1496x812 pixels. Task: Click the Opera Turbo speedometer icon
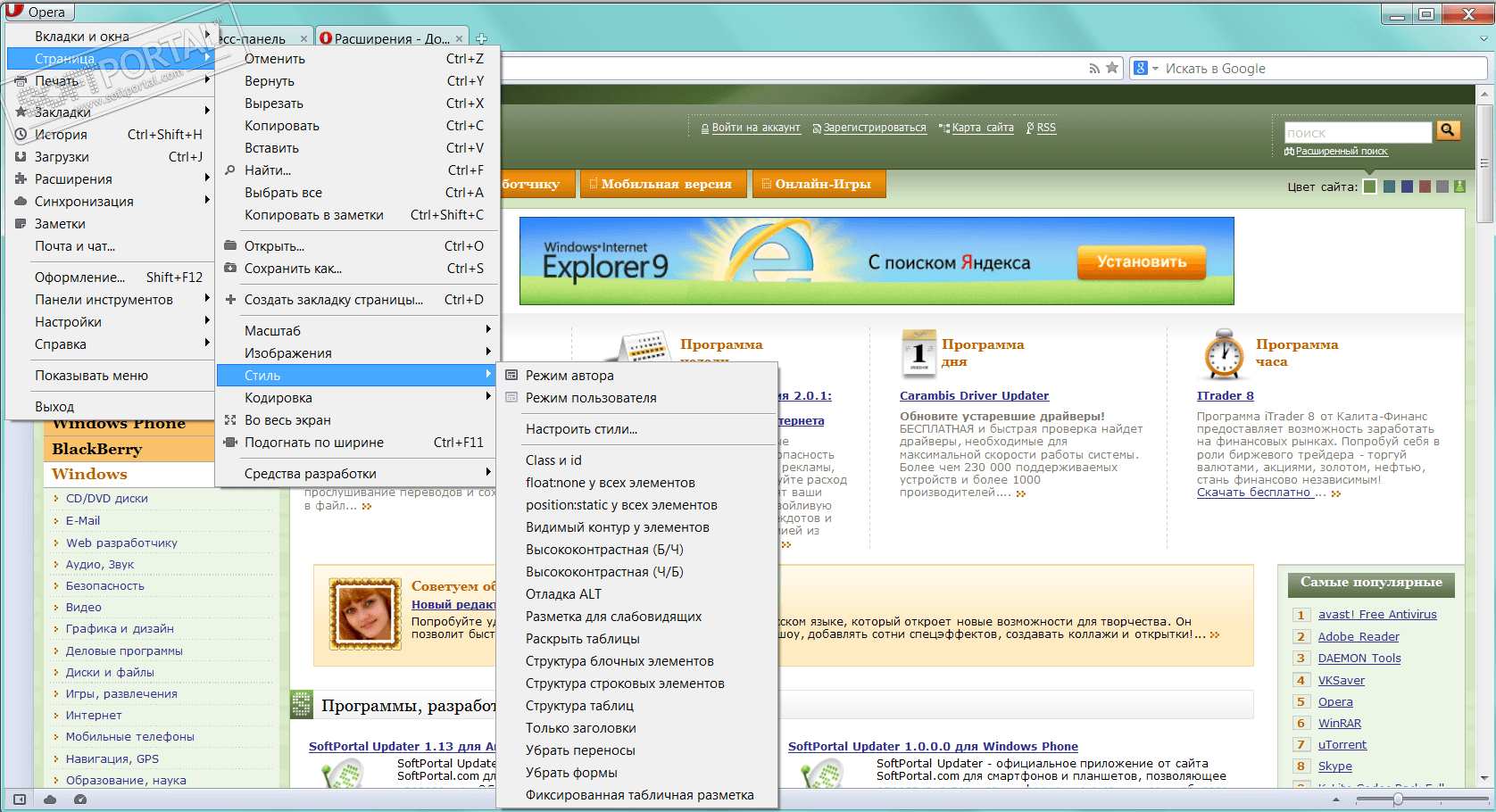point(80,800)
